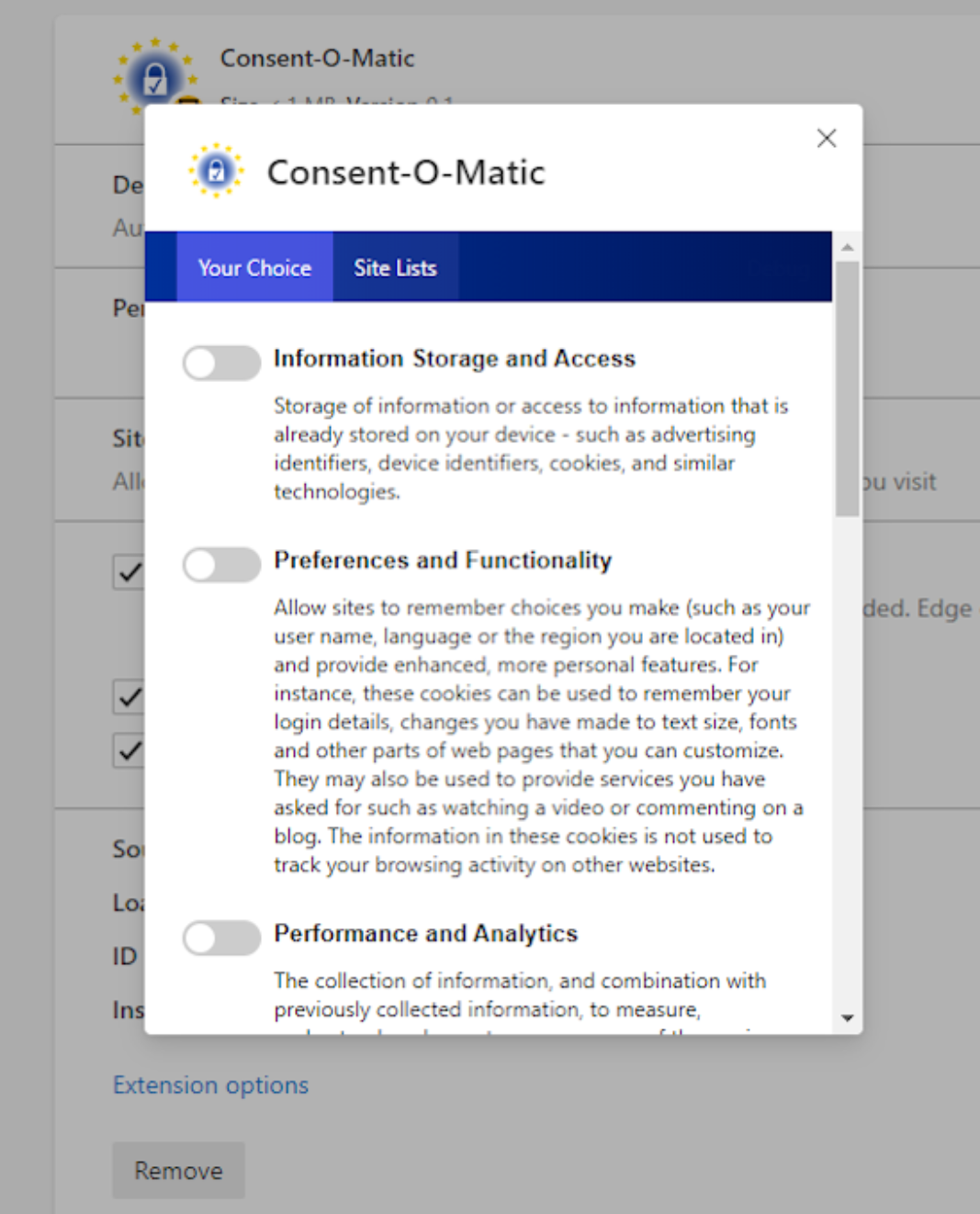The width and height of the screenshot is (980, 1214).
Task: Click the Preferences and Functionality heading
Action: [x=443, y=560]
